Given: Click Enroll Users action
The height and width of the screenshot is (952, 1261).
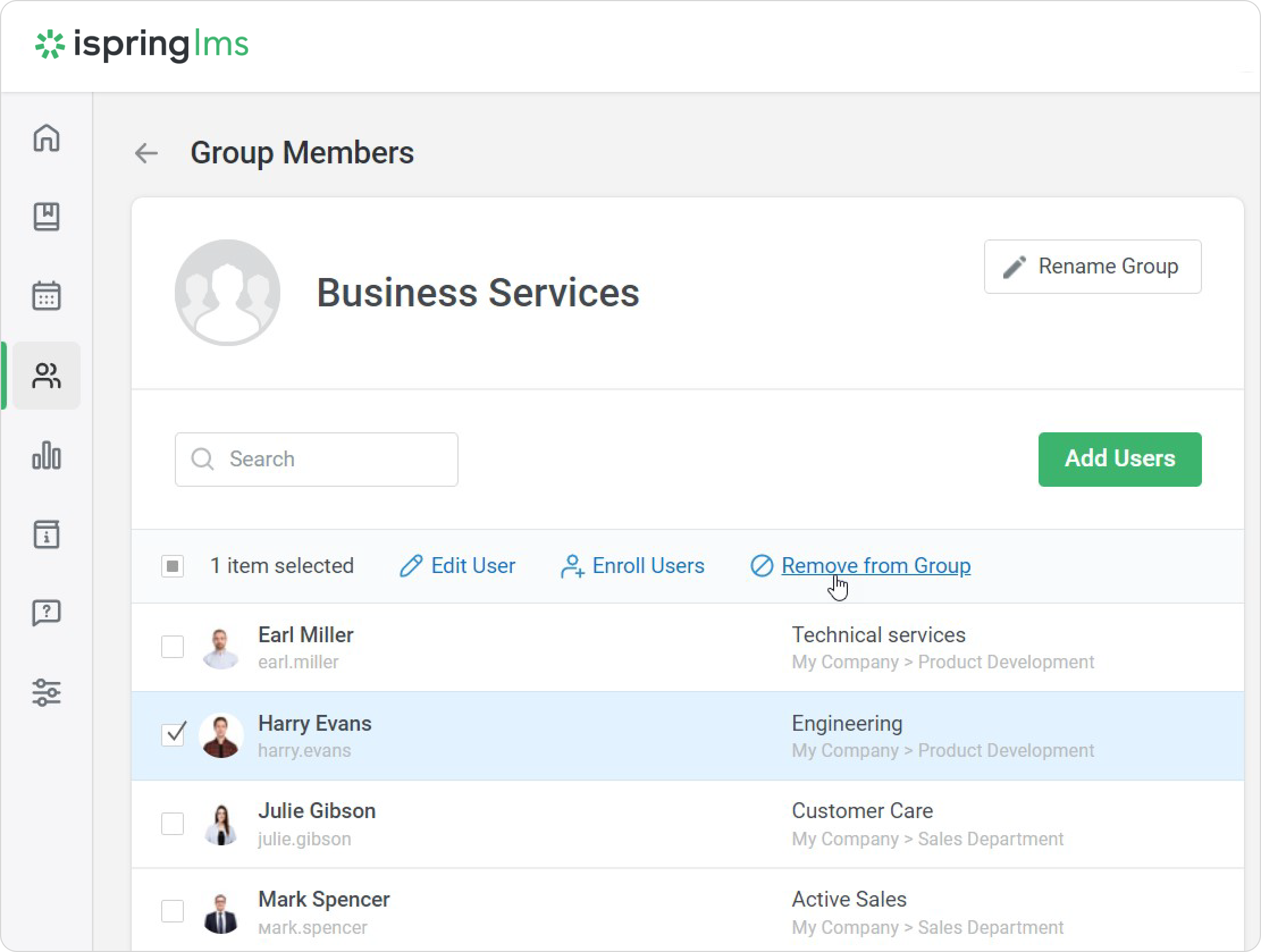Looking at the screenshot, I should pos(632,566).
